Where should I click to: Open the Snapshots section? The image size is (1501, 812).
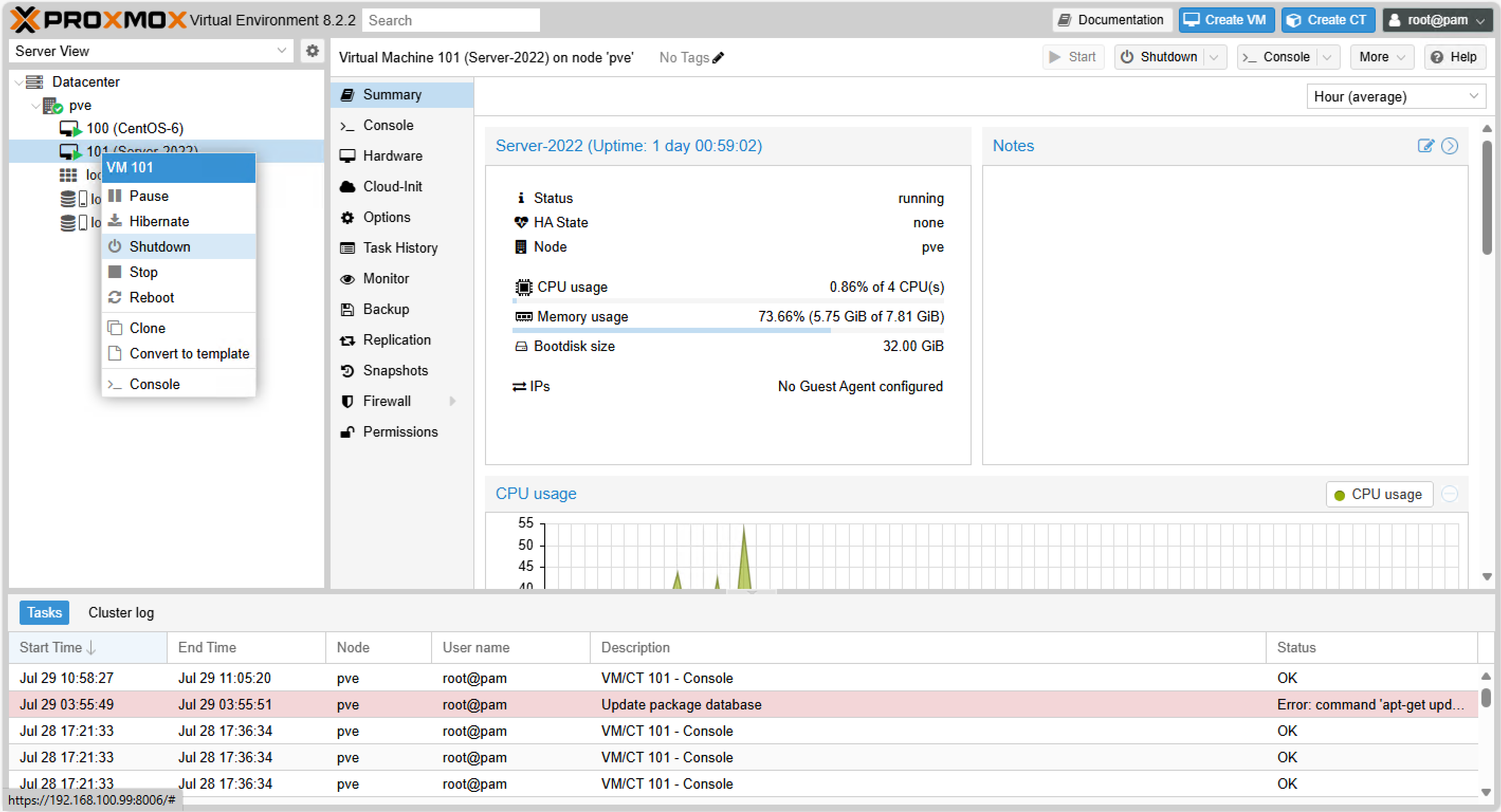click(x=402, y=371)
